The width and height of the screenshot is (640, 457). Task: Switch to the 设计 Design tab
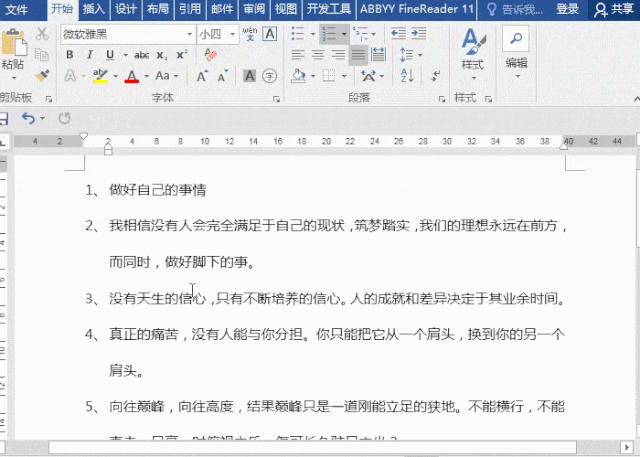pos(126,9)
